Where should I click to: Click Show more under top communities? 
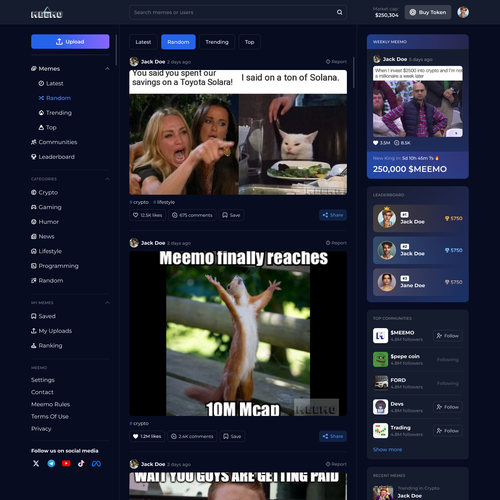(x=387, y=449)
